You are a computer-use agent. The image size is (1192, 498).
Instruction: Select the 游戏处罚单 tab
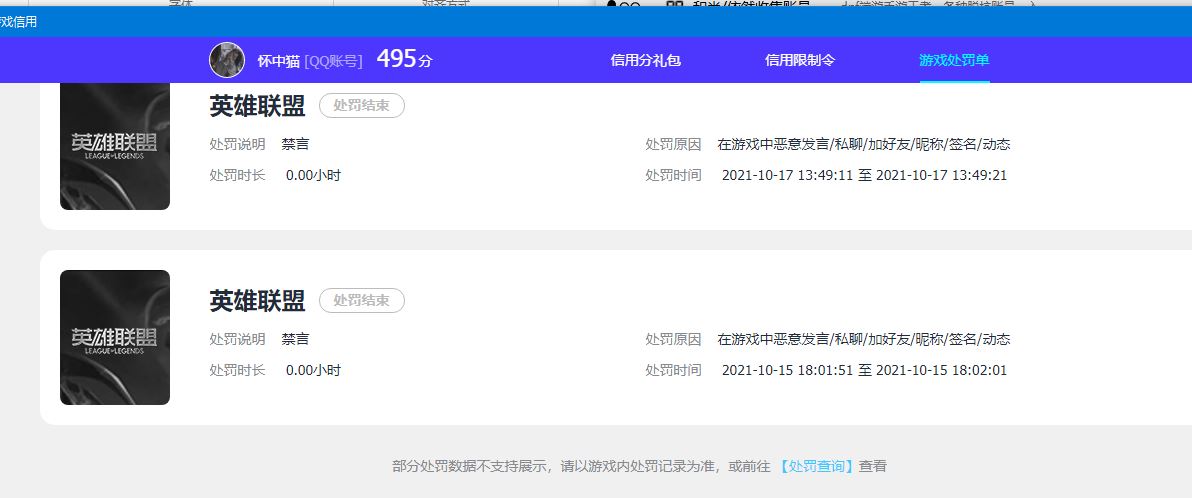[x=954, y=60]
